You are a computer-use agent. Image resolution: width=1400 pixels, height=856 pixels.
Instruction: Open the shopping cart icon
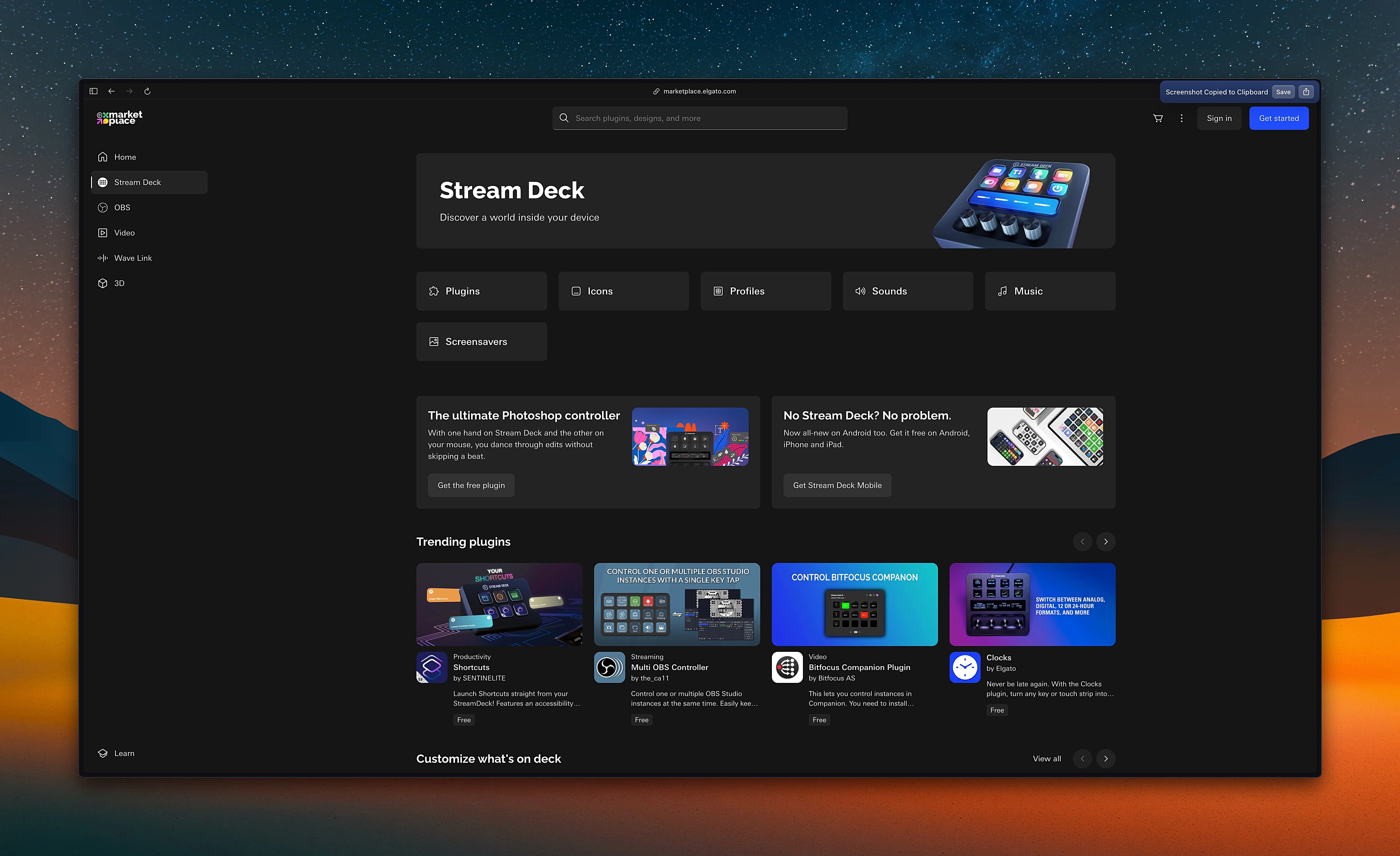click(x=1157, y=118)
